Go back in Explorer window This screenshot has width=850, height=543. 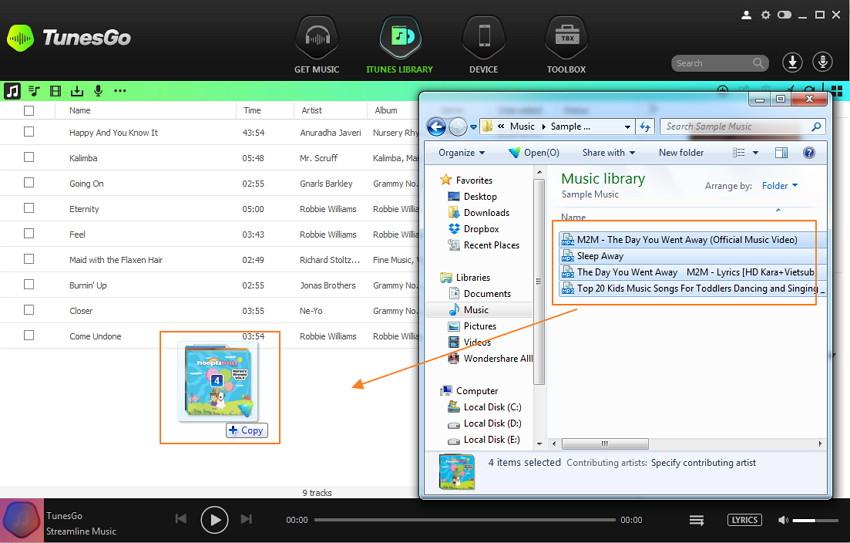(x=436, y=127)
